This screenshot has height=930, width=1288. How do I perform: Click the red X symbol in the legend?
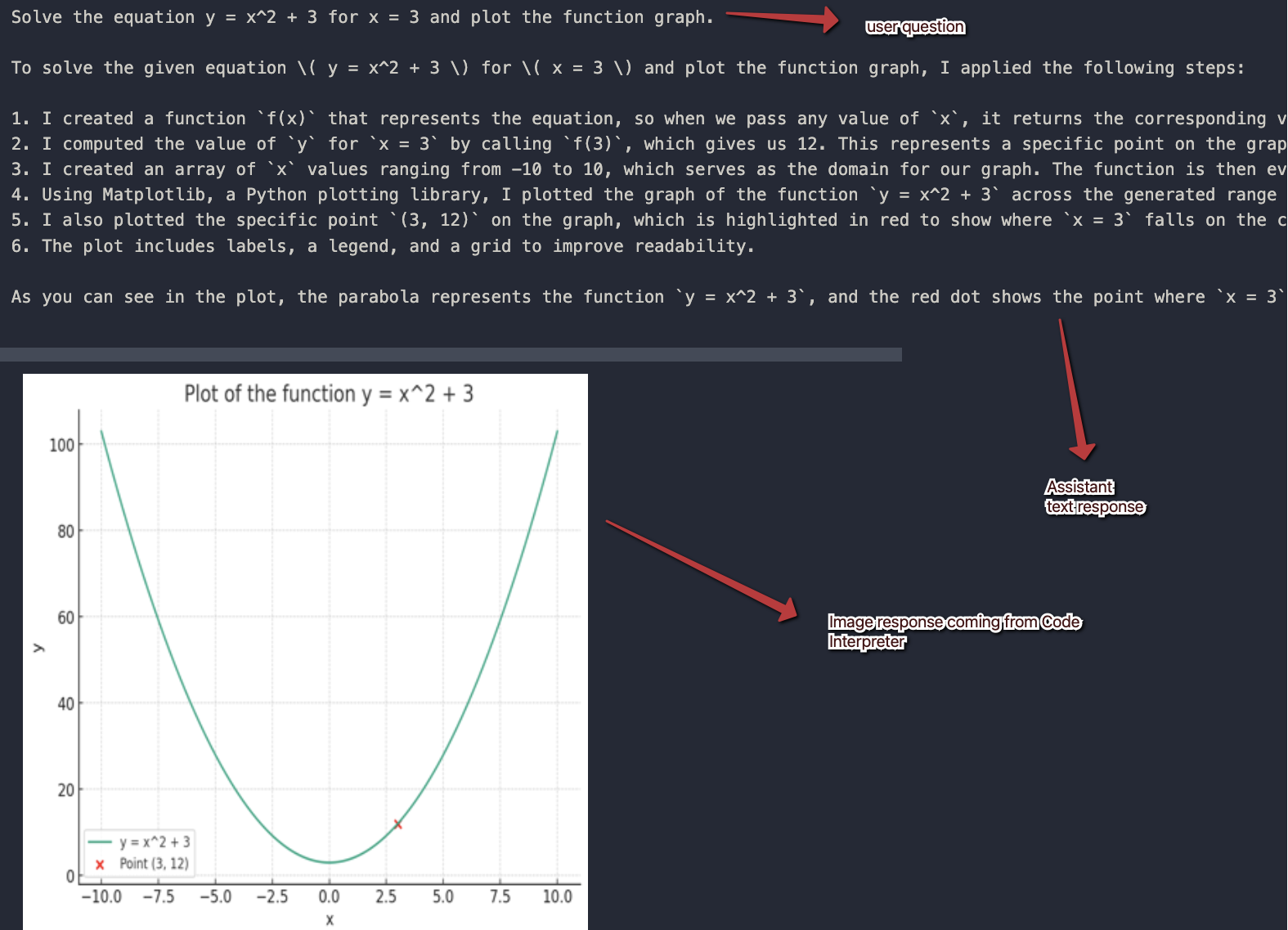click(100, 865)
